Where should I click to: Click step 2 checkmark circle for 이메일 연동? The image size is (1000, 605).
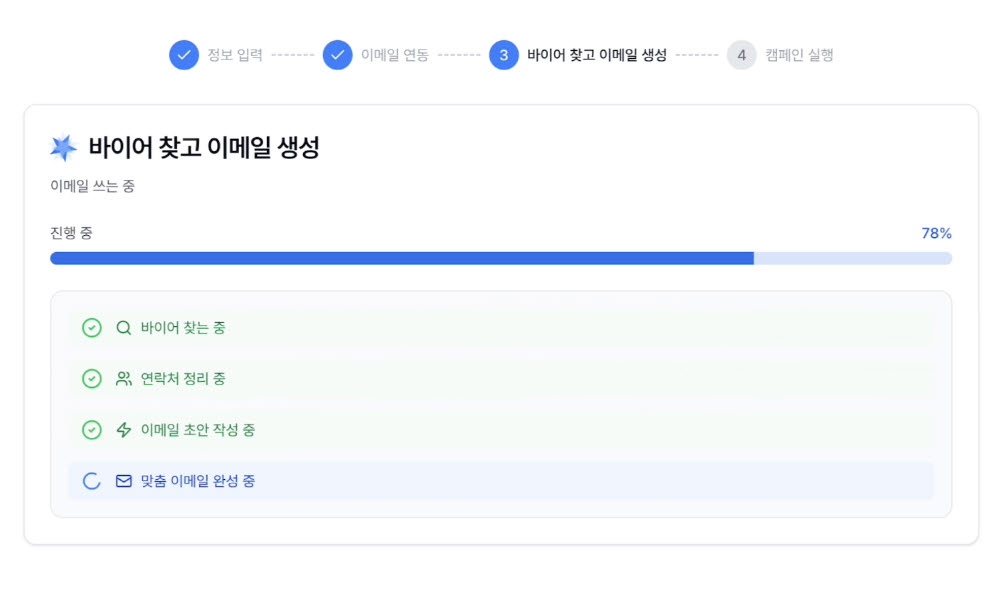pos(338,55)
